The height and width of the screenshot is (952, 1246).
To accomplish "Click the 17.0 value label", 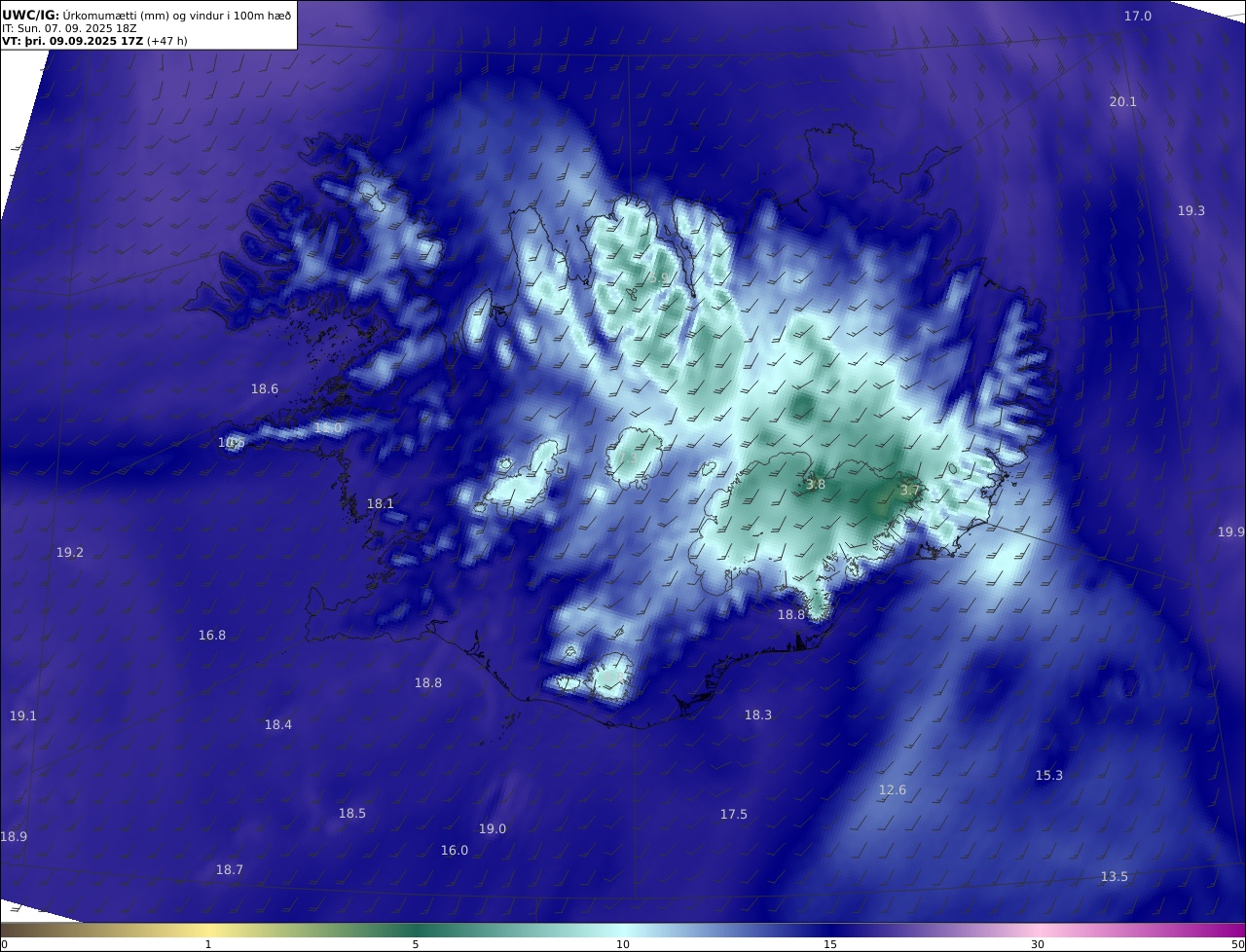I will (x=1137, y=17).
